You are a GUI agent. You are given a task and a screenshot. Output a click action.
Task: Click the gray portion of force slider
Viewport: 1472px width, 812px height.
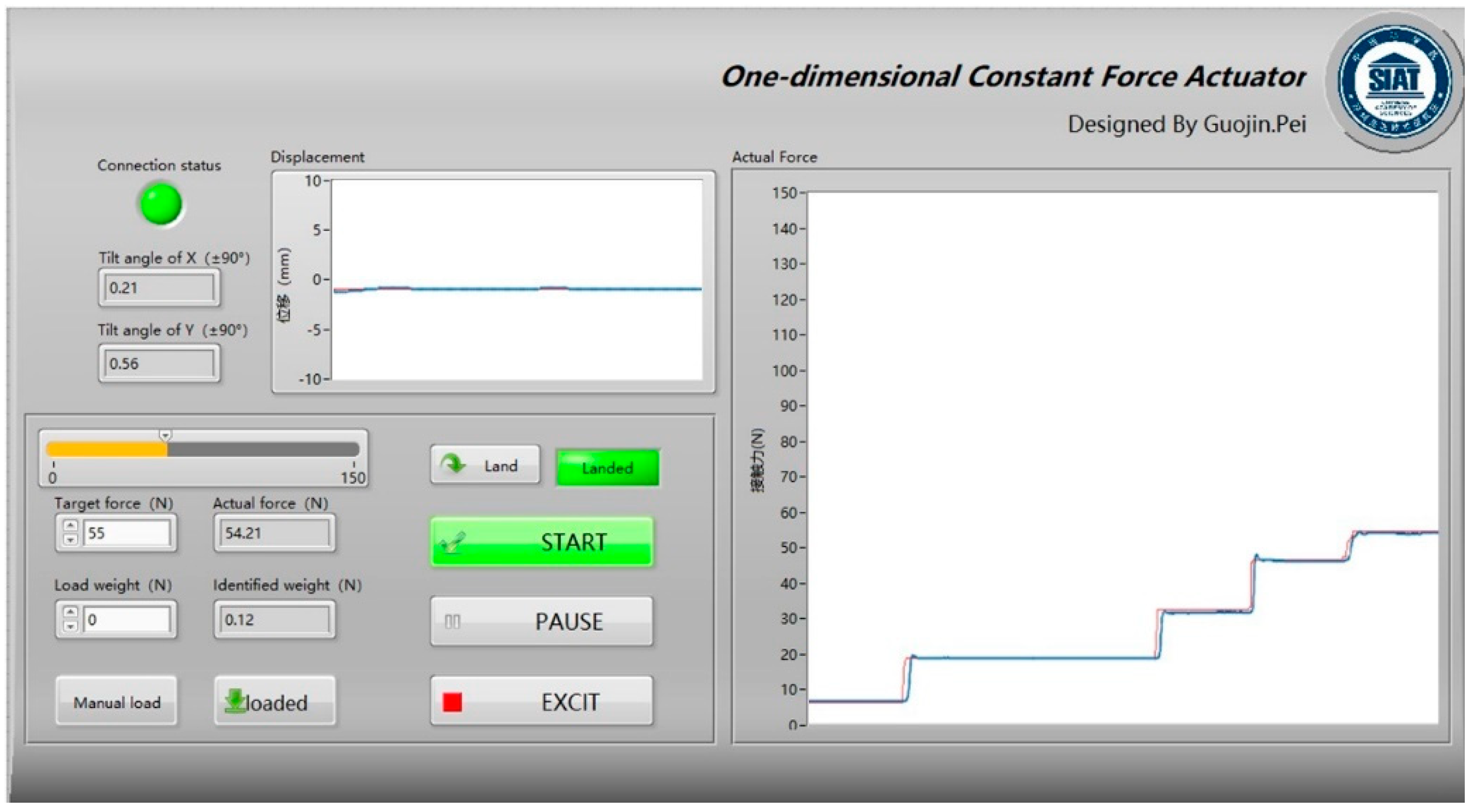(x=263, y=449)
